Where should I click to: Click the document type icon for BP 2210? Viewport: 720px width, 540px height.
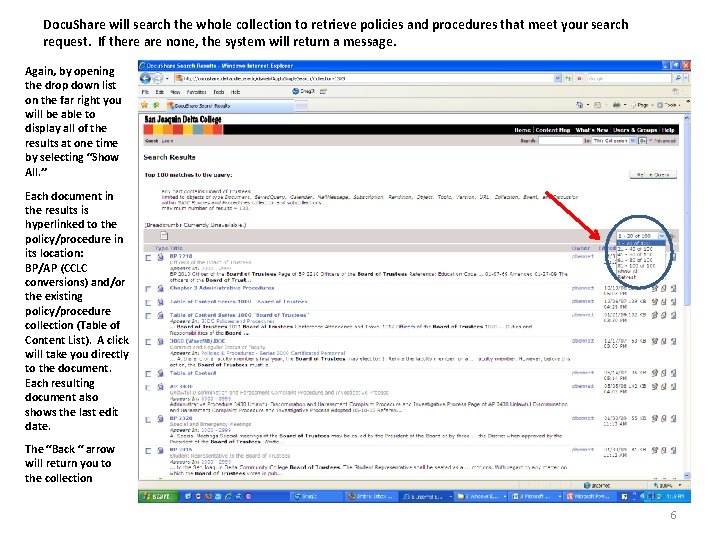tap(160, 257)
